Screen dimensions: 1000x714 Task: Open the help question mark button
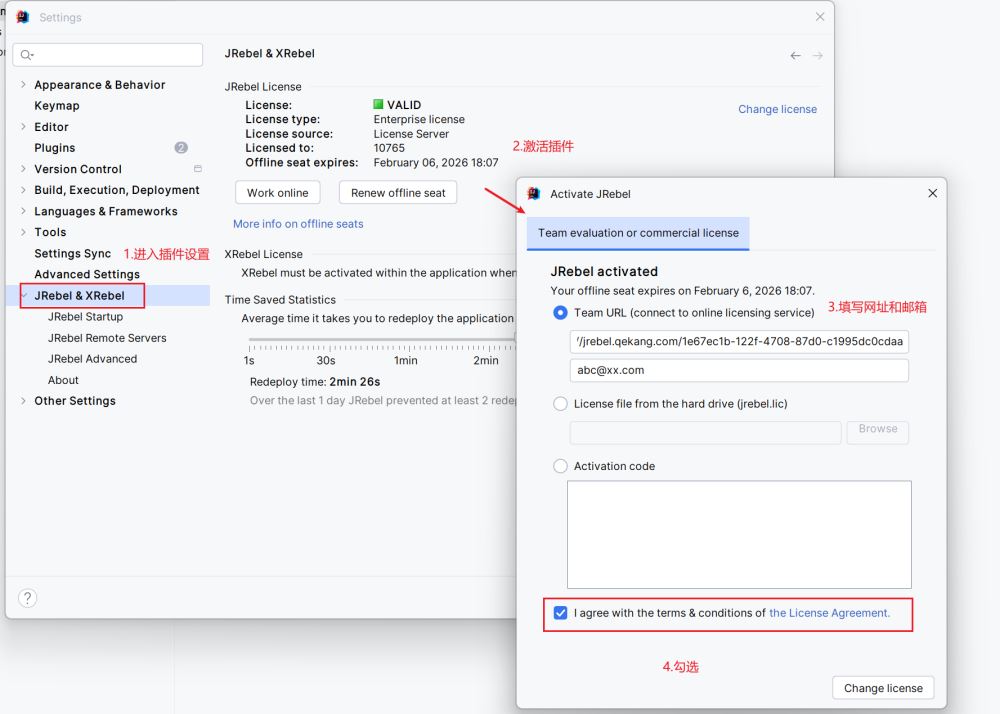(x=27, y=598)
